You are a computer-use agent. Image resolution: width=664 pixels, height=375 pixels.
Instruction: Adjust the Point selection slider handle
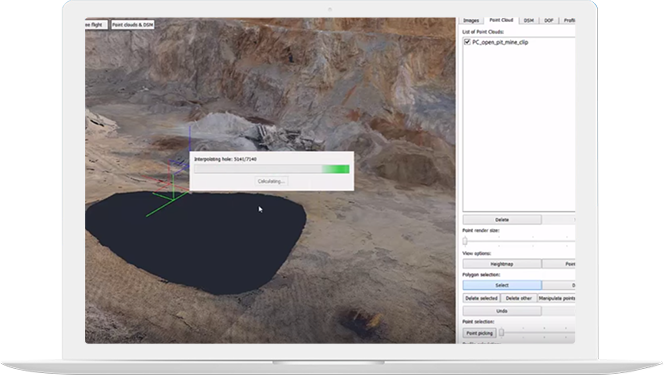pos(501,333)
